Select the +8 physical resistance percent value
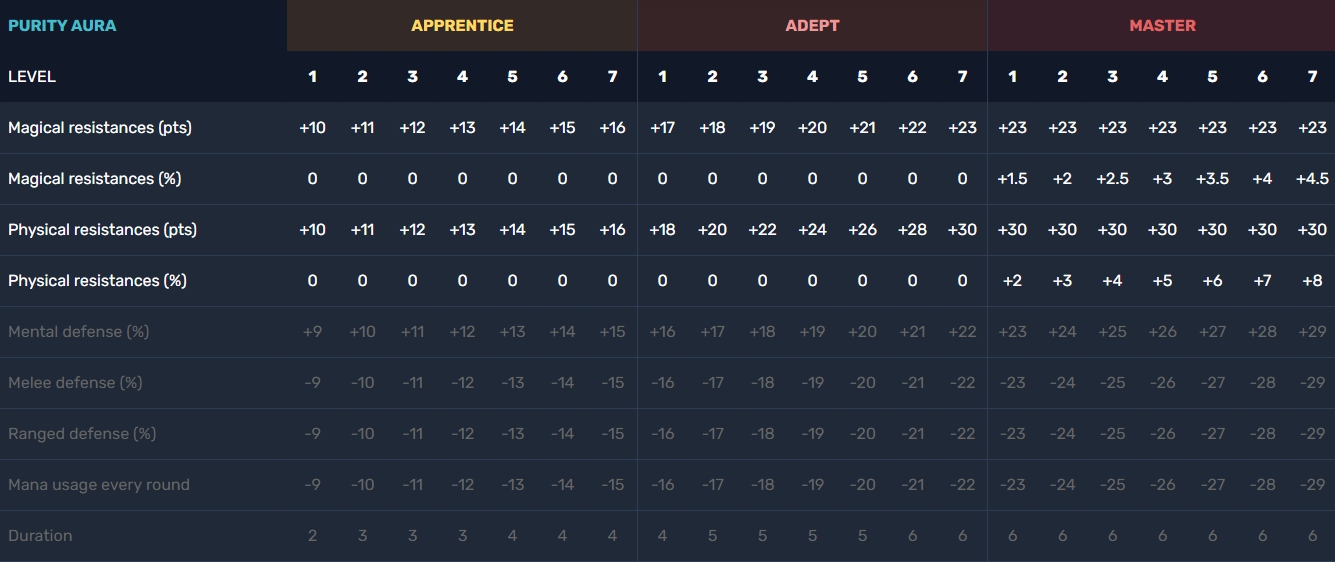 1312,281
